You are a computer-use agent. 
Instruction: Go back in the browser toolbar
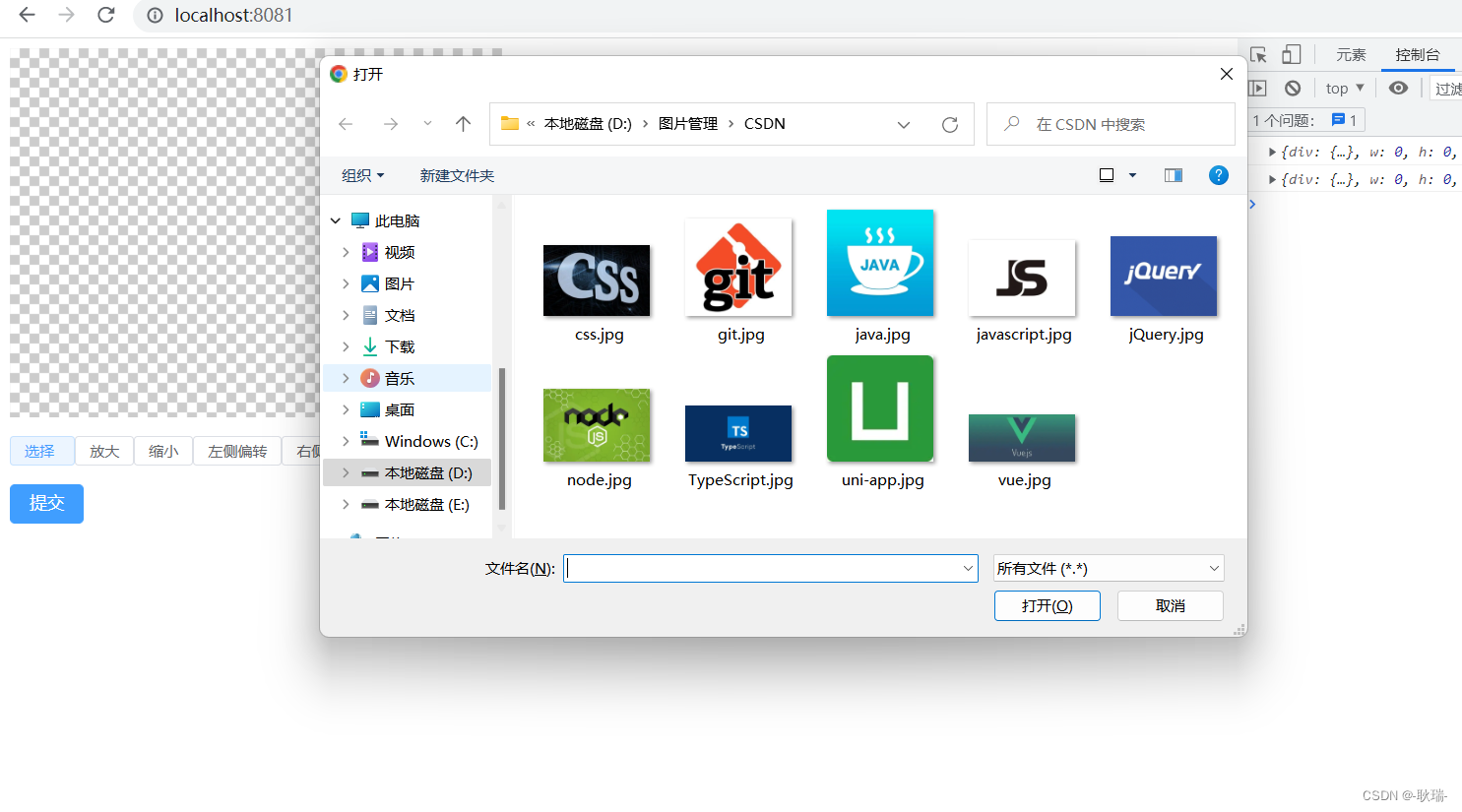[27, 15]
